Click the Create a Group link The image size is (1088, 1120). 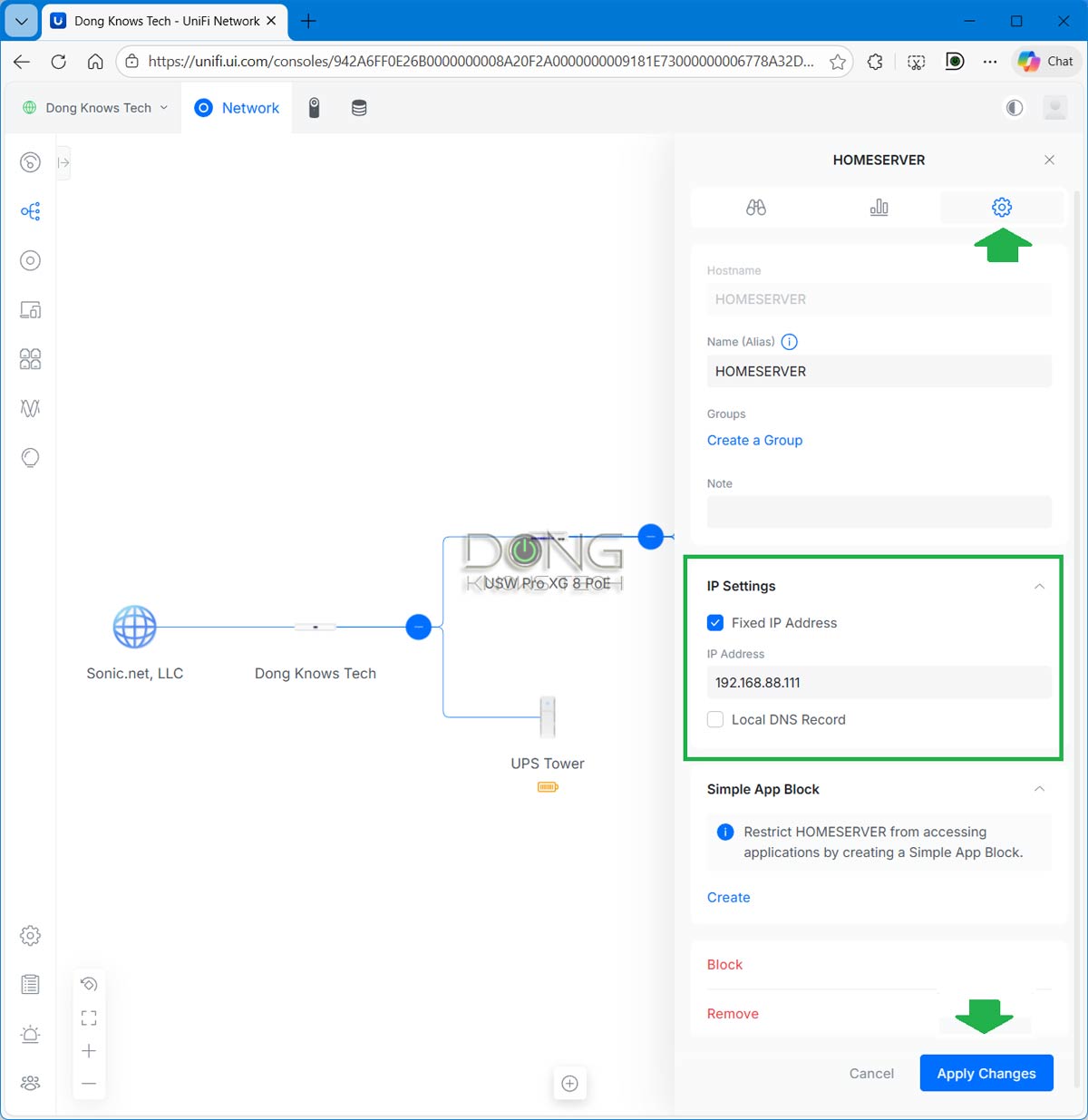click(x=754, y=440)
